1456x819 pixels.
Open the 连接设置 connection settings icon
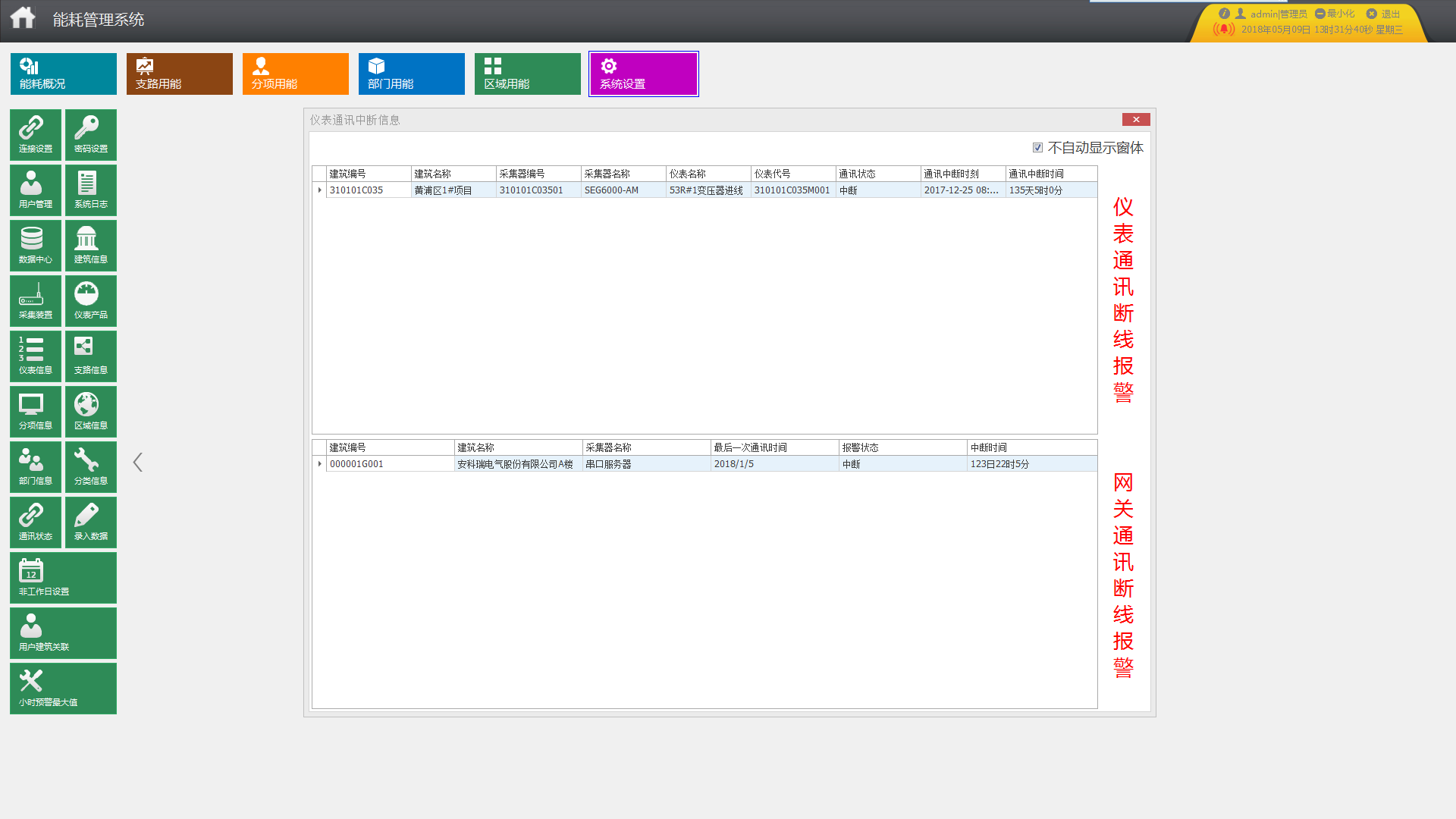point(35,134)
